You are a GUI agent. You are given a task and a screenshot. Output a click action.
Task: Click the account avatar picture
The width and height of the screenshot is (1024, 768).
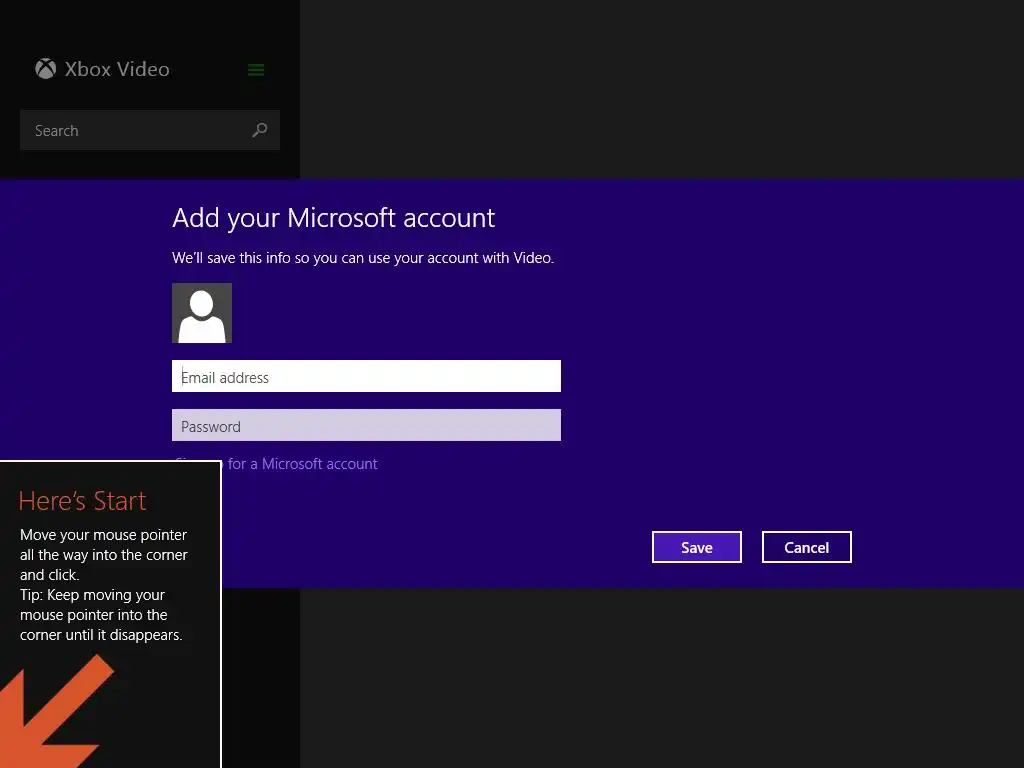tap(202, 313)
